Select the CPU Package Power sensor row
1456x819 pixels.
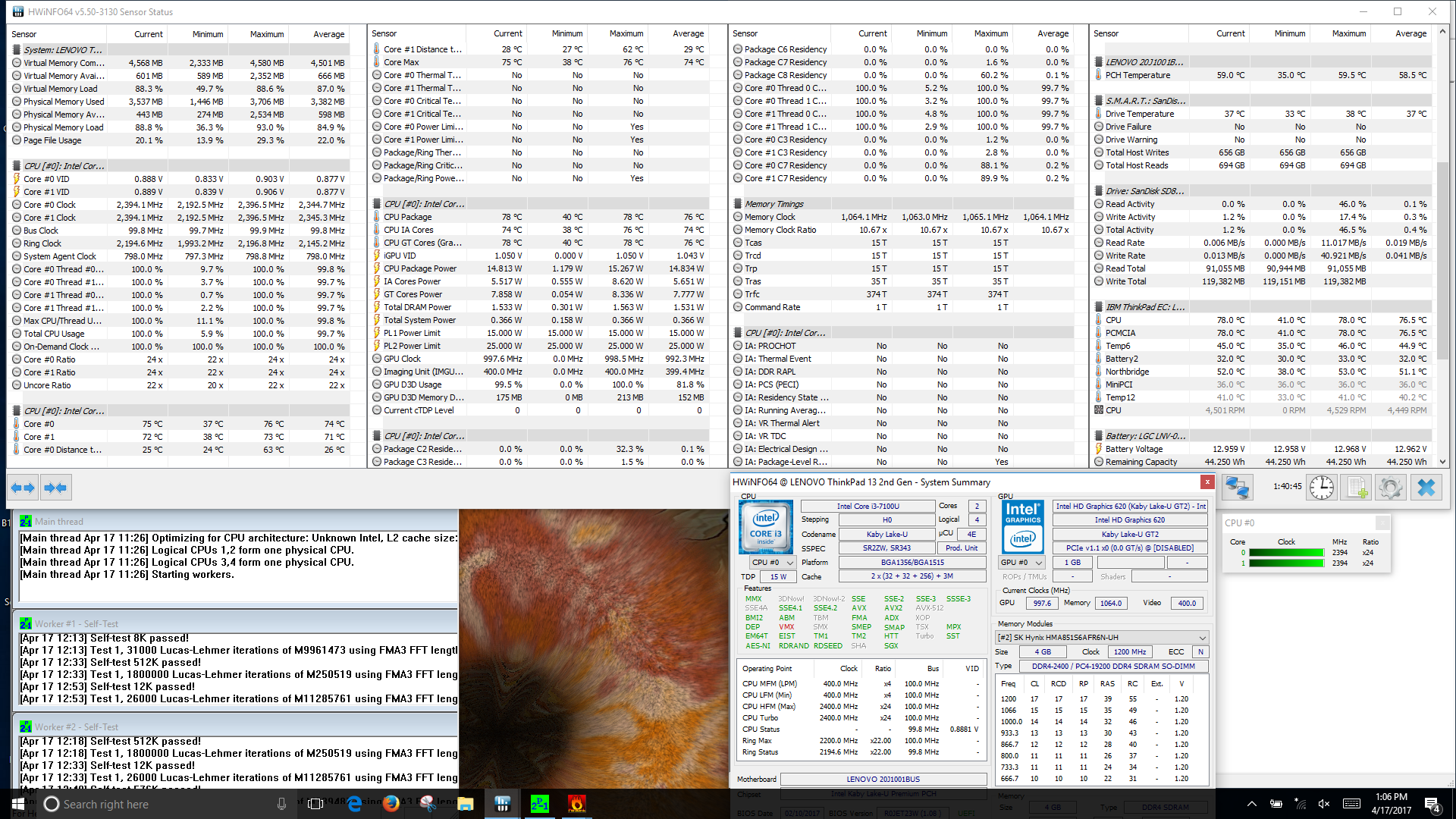tap(420, 268)
